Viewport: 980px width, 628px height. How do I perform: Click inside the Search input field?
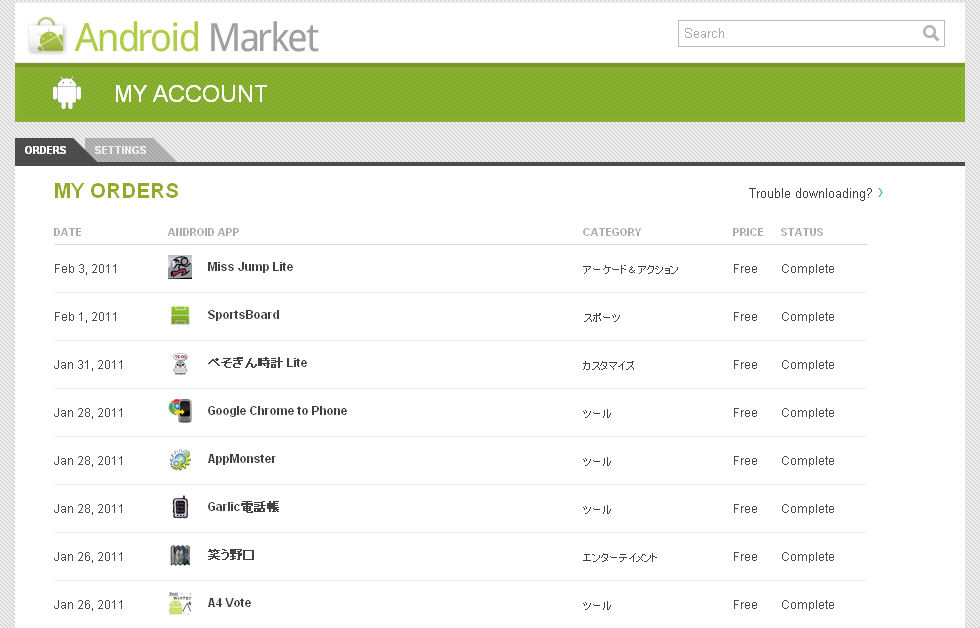tap(798, 33)
